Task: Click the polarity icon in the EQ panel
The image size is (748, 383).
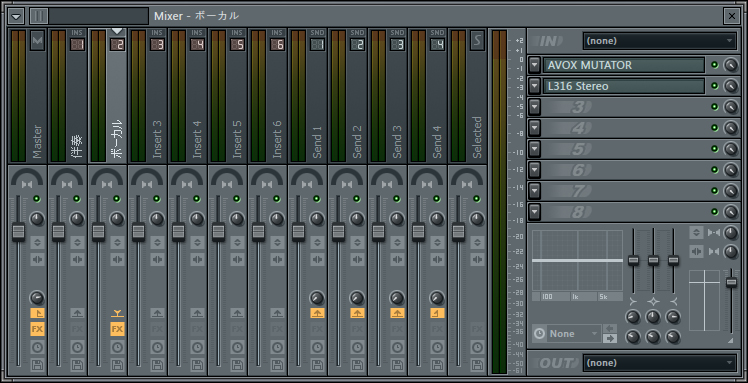Action: click(x=696, y=233)
